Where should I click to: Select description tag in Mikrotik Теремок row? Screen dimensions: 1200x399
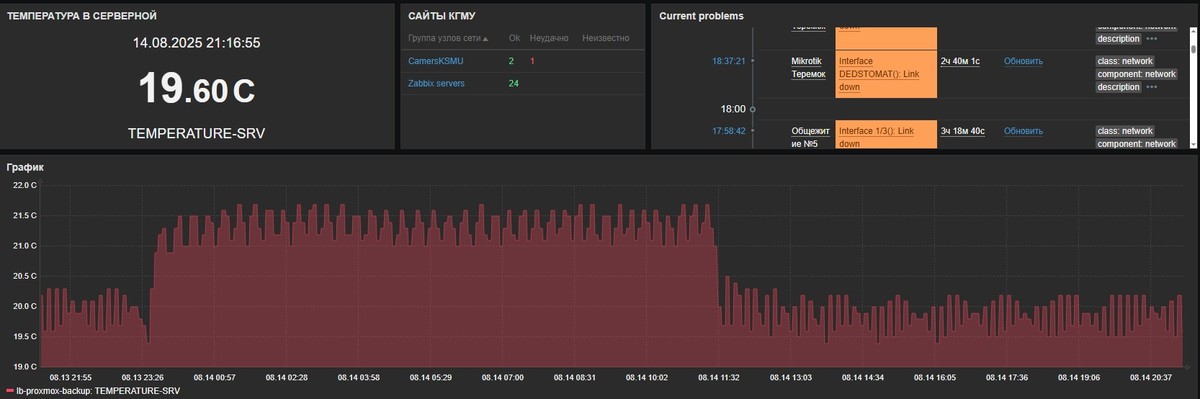pyautogui.click(x=1118, y=87)
